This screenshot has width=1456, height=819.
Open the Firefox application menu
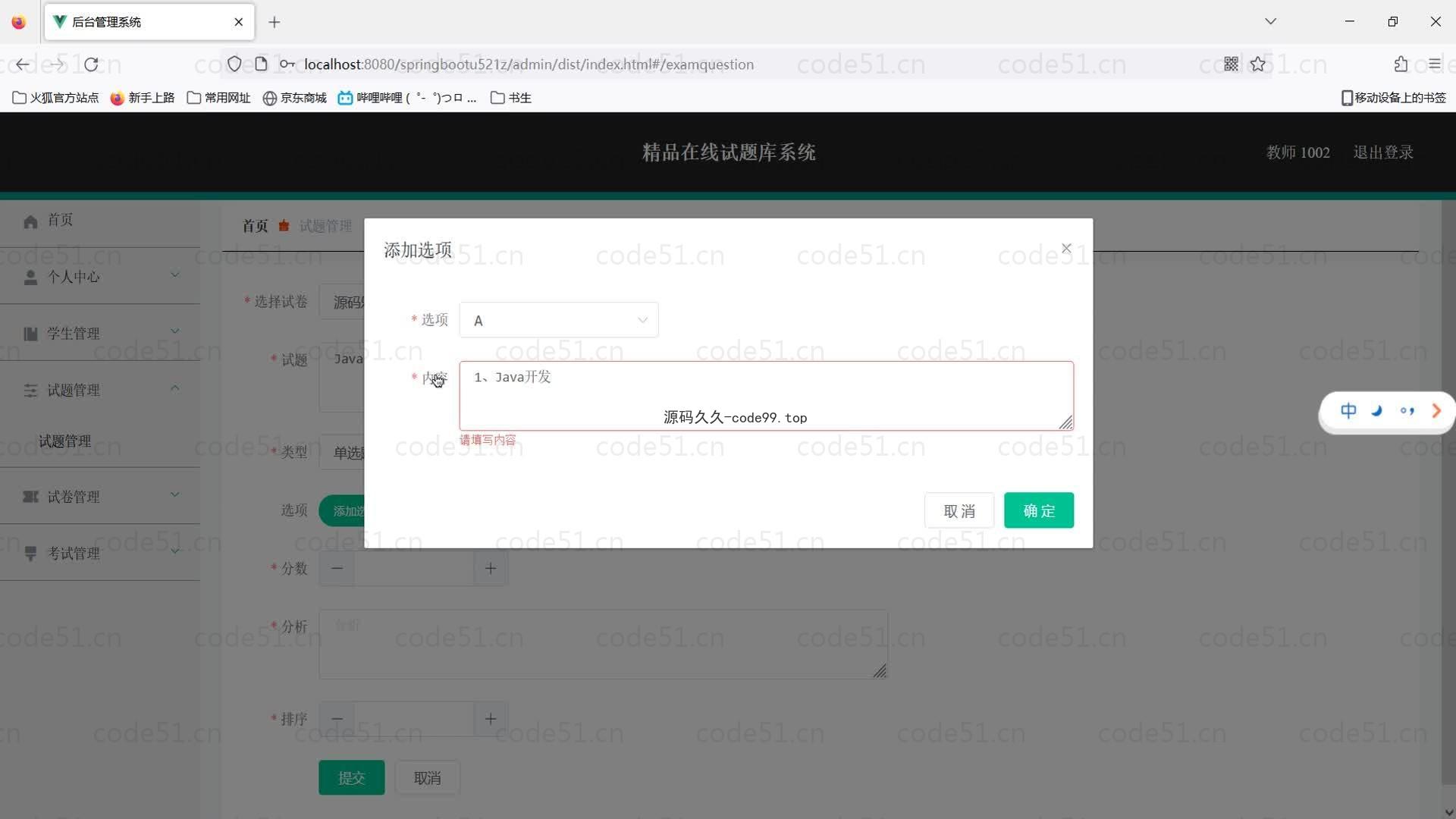[1434, 64]
